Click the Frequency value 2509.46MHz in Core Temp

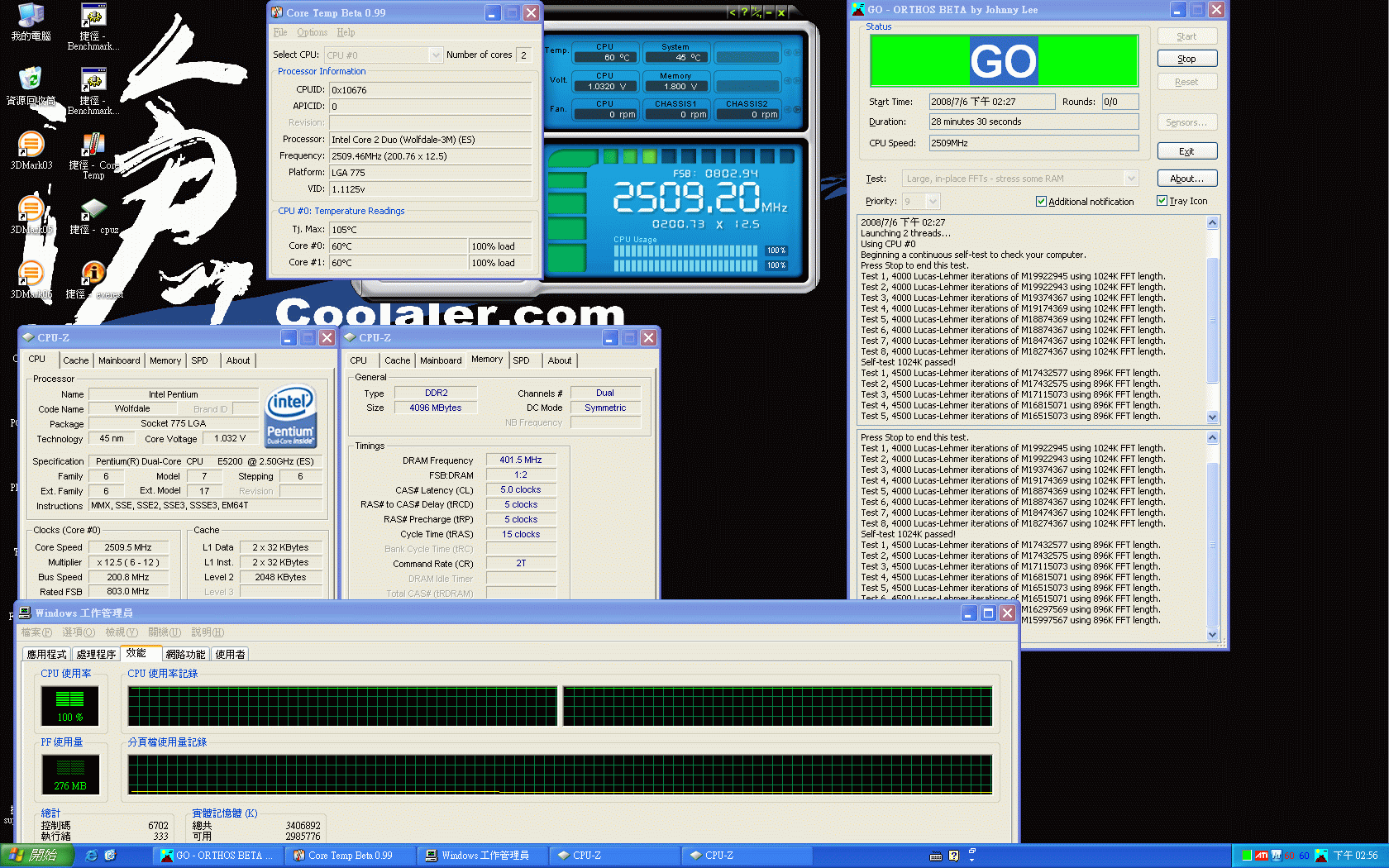click(430, 156)
